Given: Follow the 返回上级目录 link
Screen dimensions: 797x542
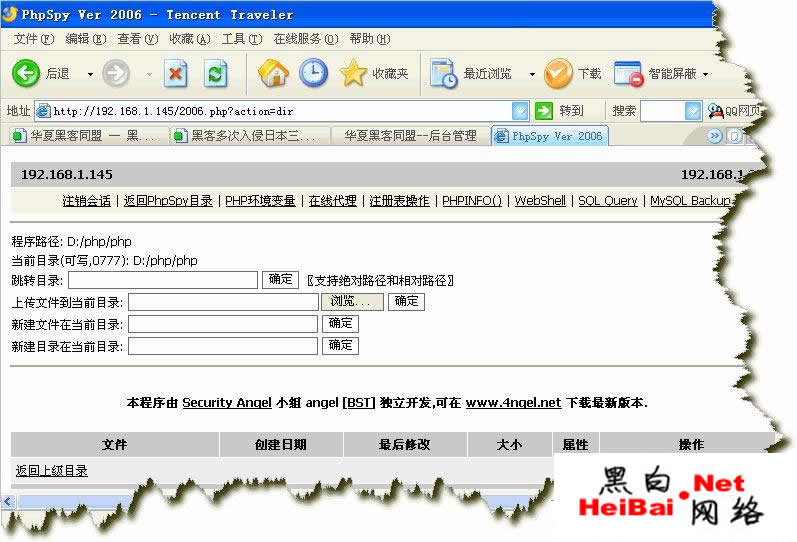Looking at the screenshot, I should pyautogui.click(x=51, y=471).
